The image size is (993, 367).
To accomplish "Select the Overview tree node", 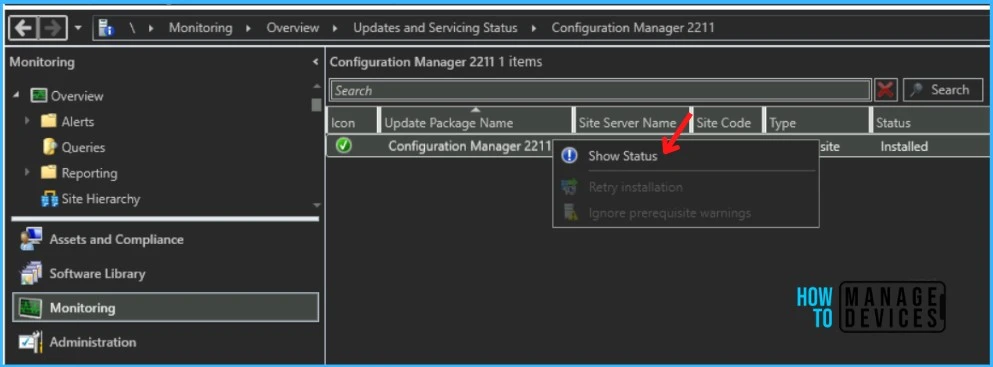I will pos(77,96).
